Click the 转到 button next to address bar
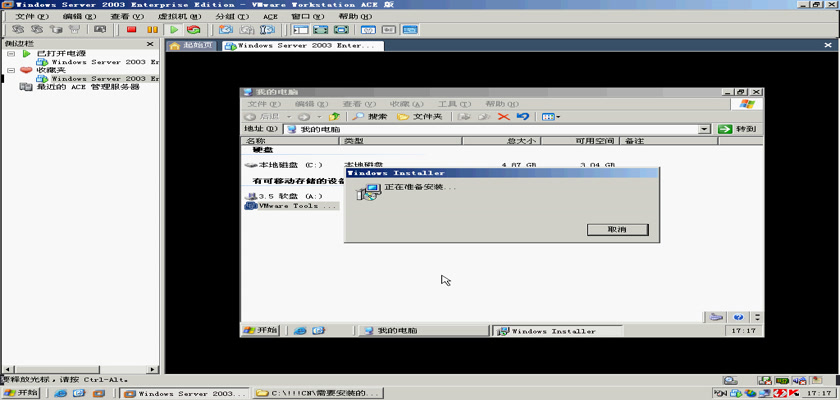The height and width of the screenshot is (400, 840). click(739, 129)
